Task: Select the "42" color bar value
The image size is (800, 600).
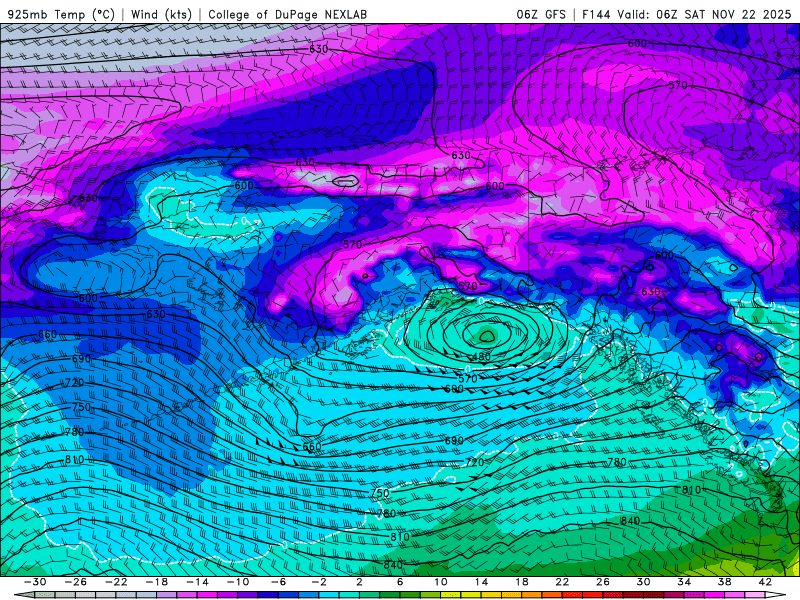Action: (765, 582)
